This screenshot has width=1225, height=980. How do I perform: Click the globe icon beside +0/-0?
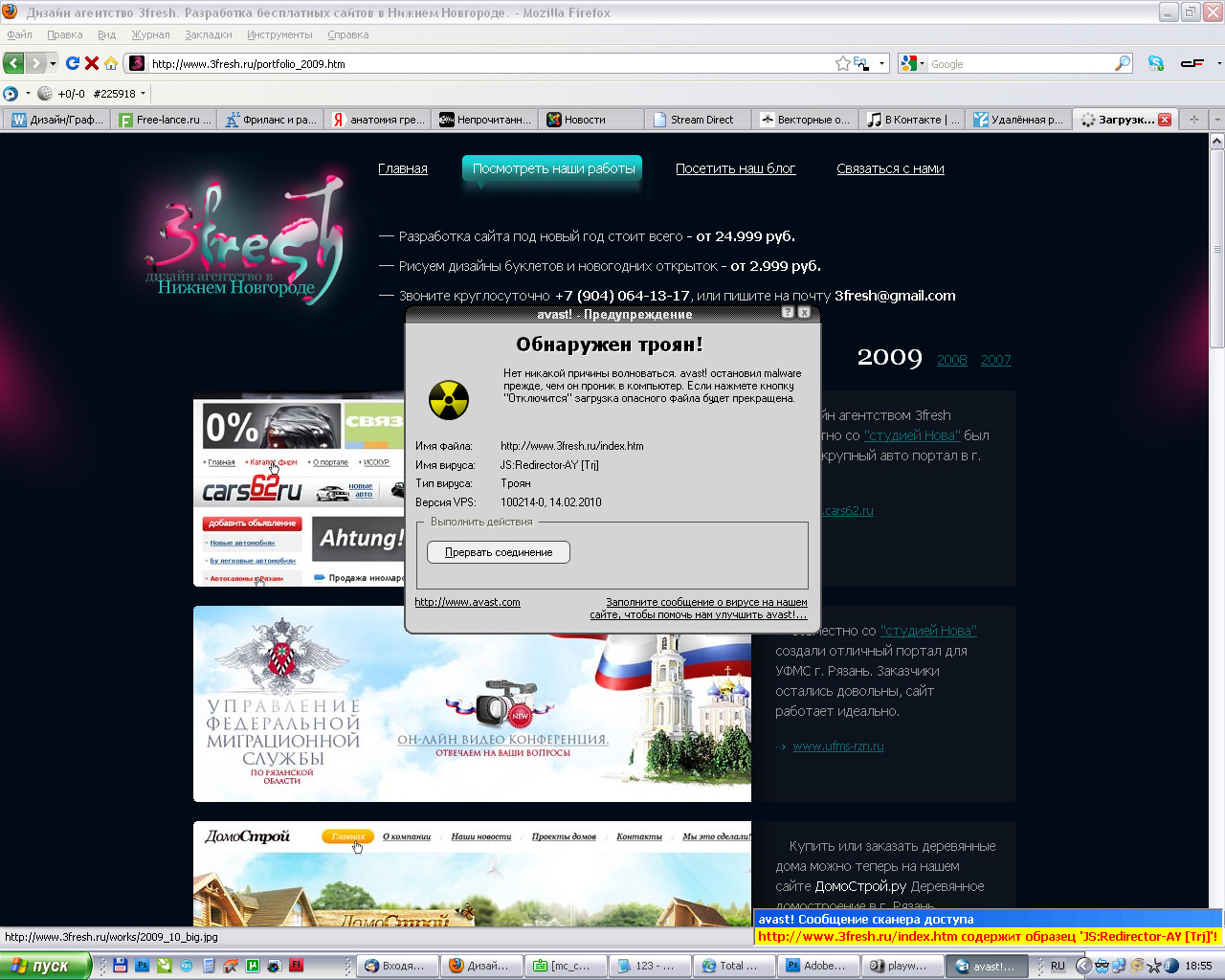(x=45, y=94)
